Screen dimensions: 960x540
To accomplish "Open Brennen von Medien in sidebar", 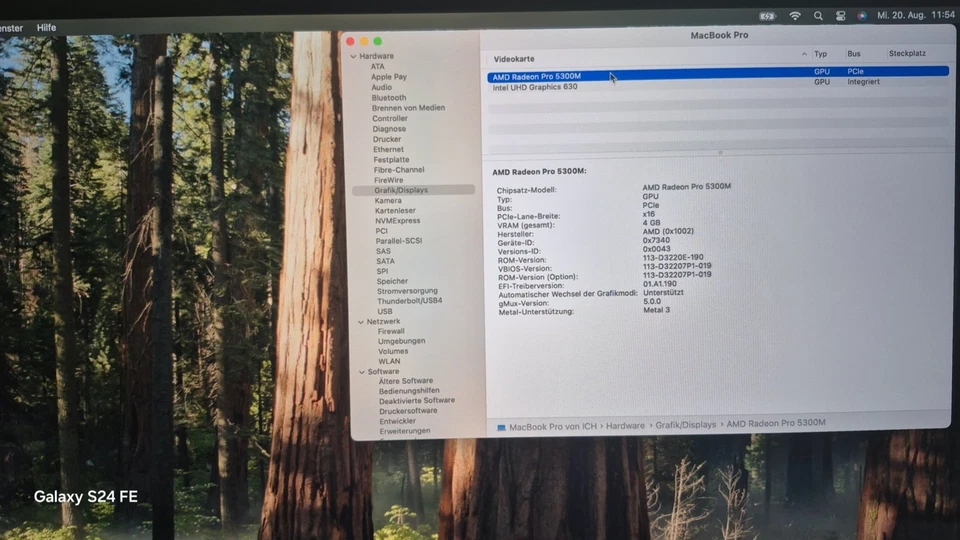I will pos(408,108).
